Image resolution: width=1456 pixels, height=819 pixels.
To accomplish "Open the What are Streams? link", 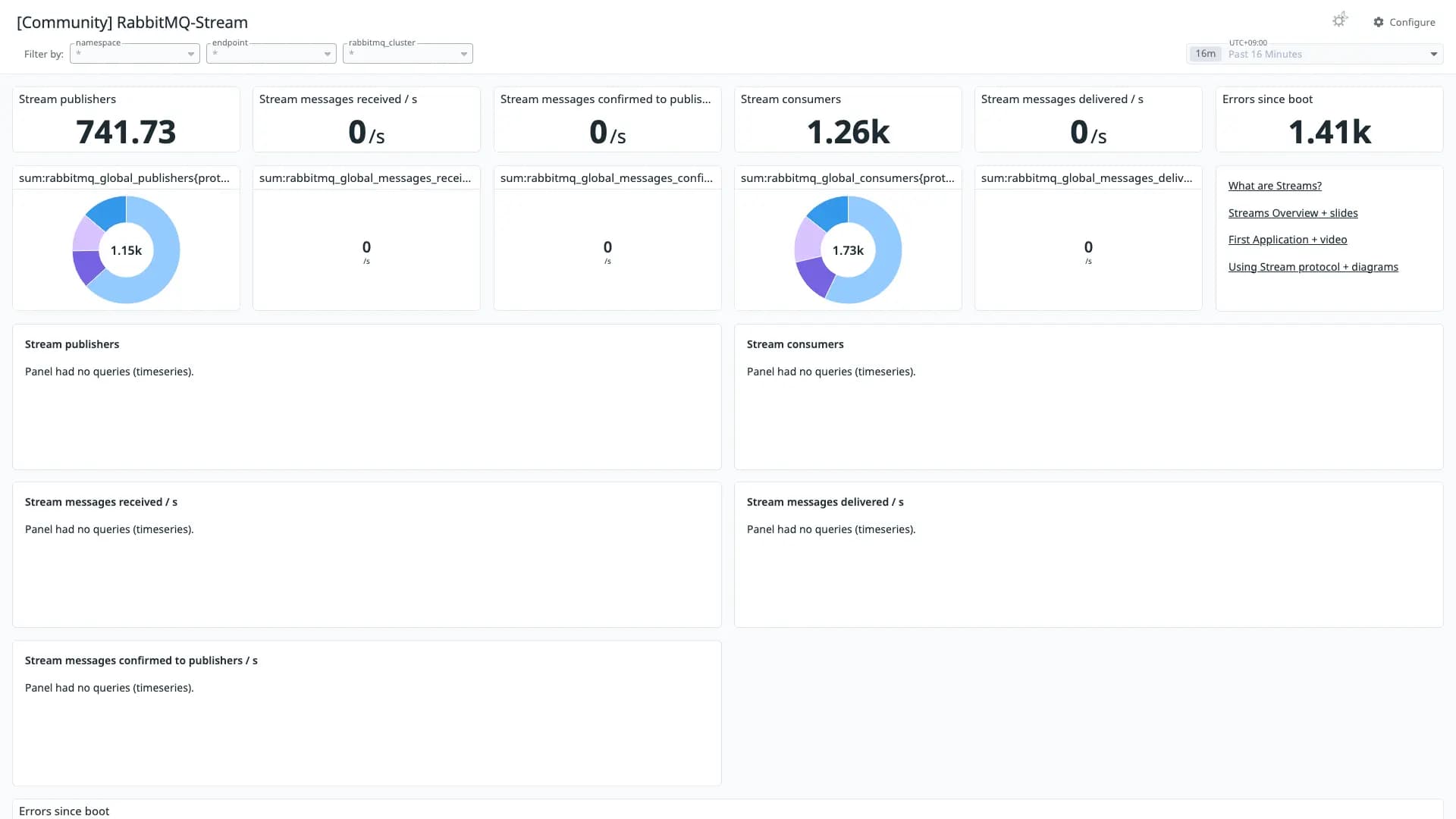I will click(x=1275, y=186).
